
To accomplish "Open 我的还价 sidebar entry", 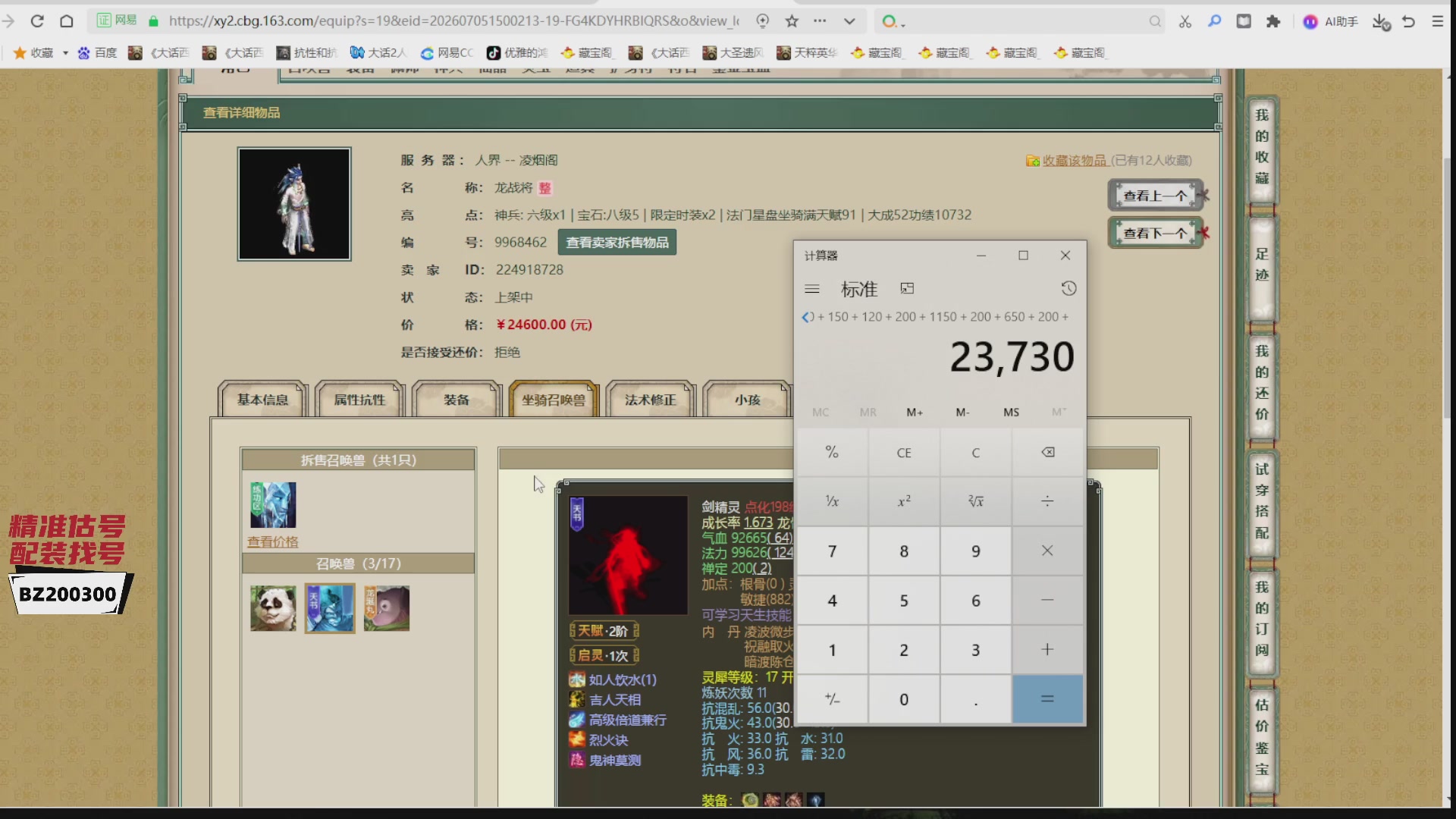I will tap(1262, 382).
